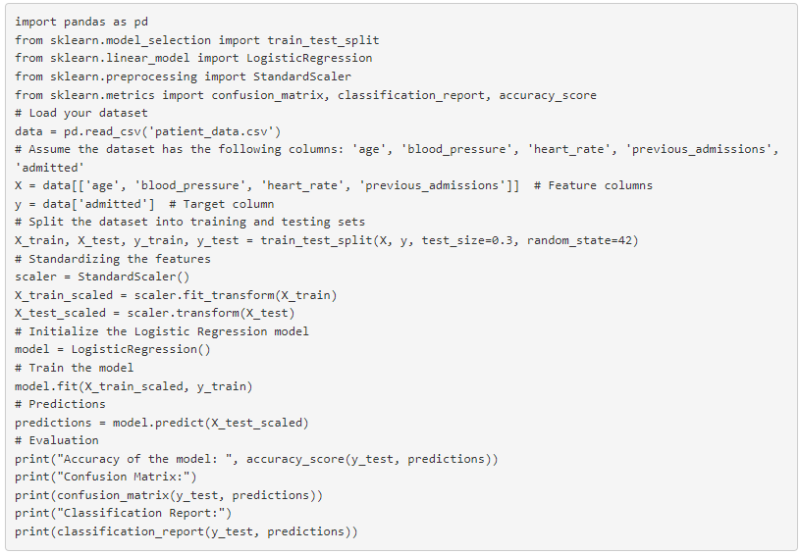Image resolution: width=800 pixels, height=554 pixels.
Task: Click the 'import pandas as pd' line
Action: click(x=81, y=22)
